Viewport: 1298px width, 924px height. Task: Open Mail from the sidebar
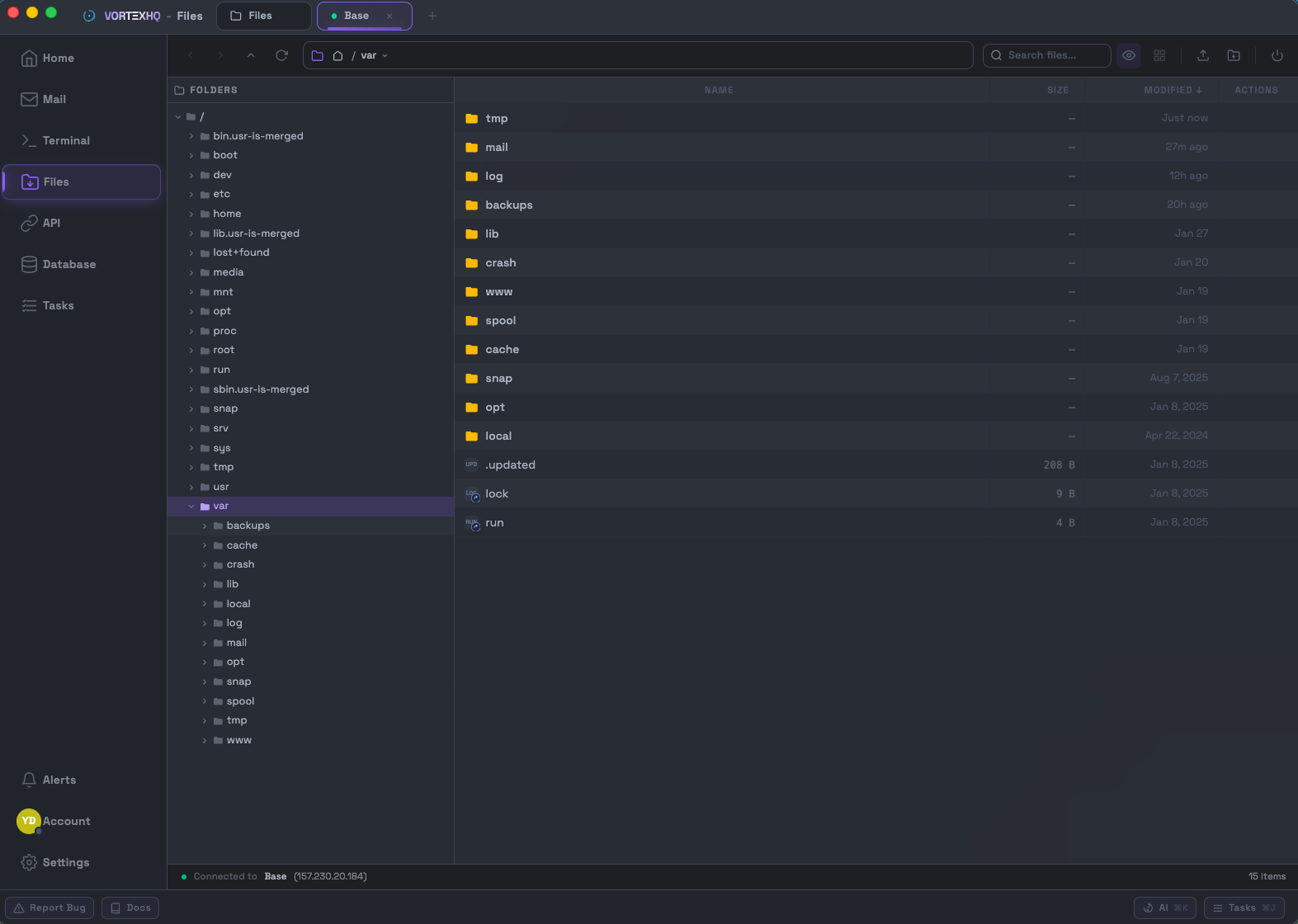(x=43, y=99)
